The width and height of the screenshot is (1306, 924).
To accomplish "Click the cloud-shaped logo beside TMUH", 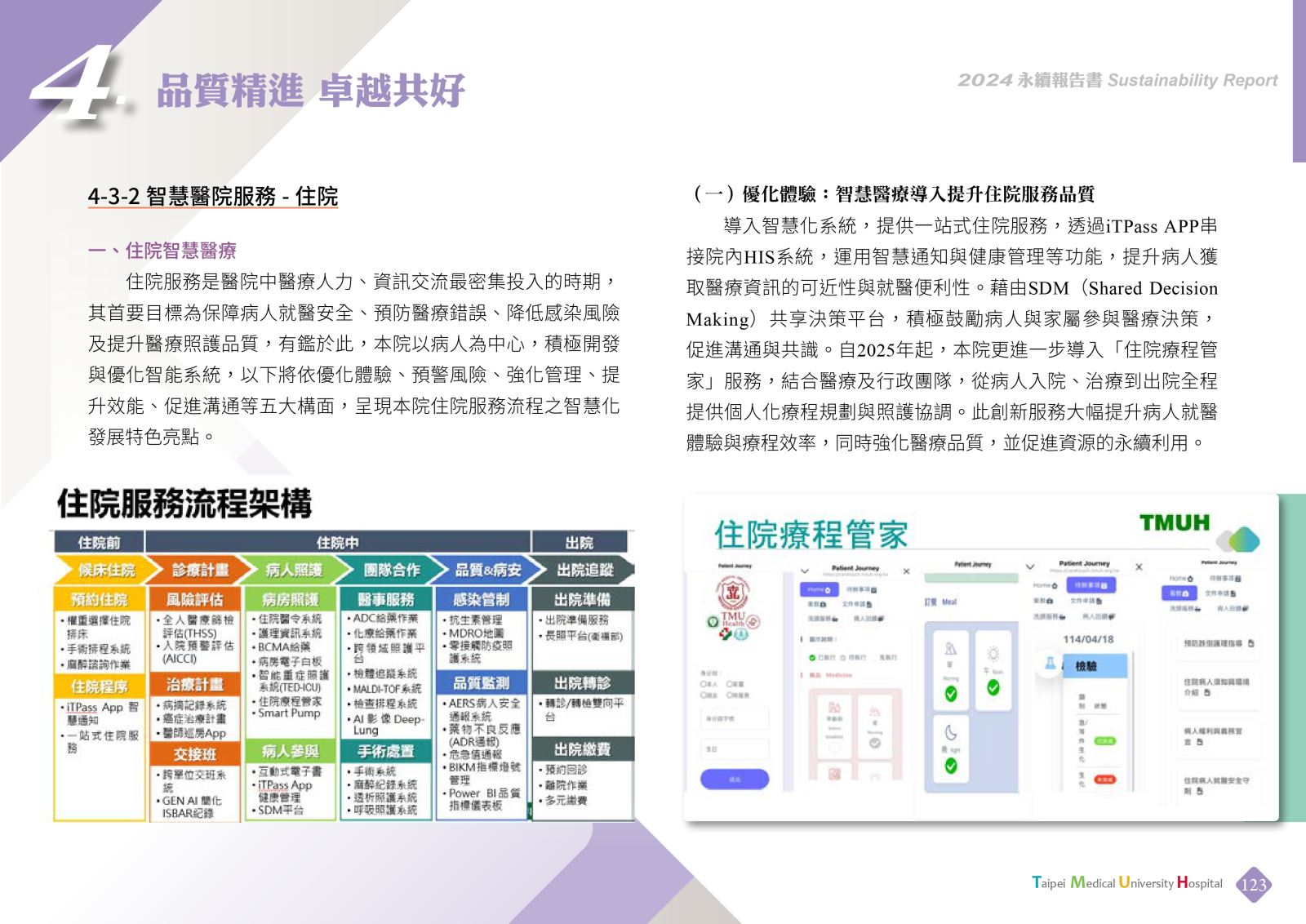I will pos(1238,539).
